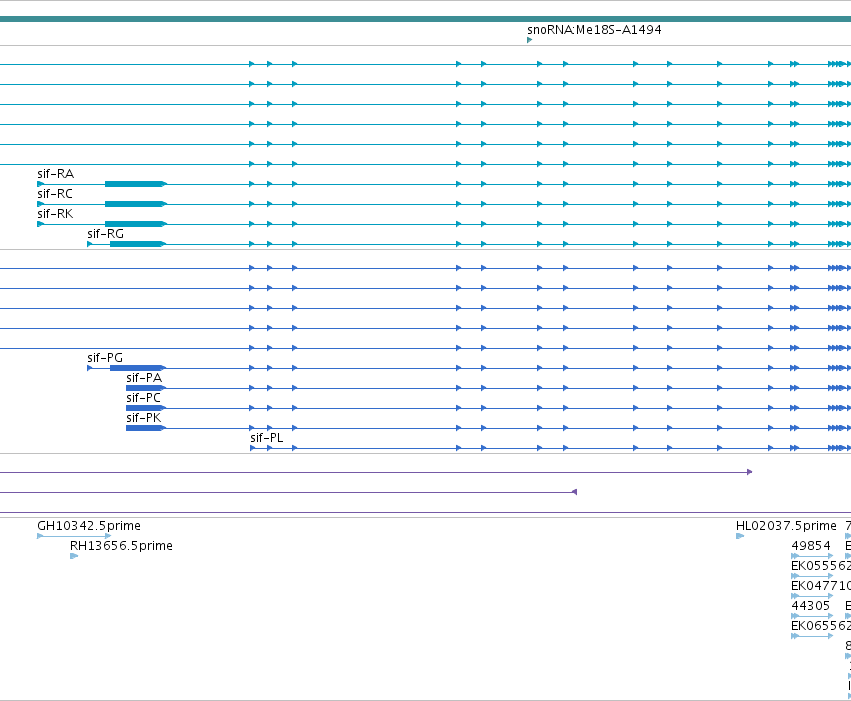Select the sif-RK transcript label

click(x=55, y=214)
